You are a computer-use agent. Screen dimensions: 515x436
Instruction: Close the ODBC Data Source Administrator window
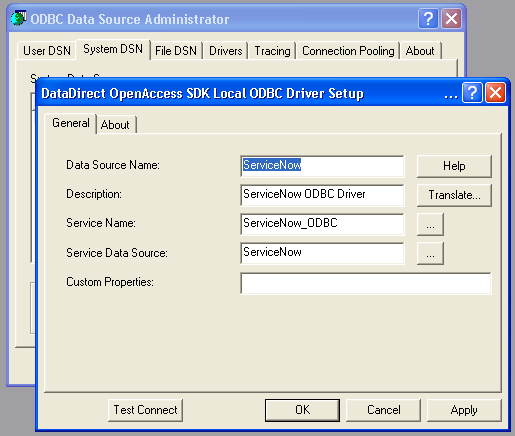point(451,19)
